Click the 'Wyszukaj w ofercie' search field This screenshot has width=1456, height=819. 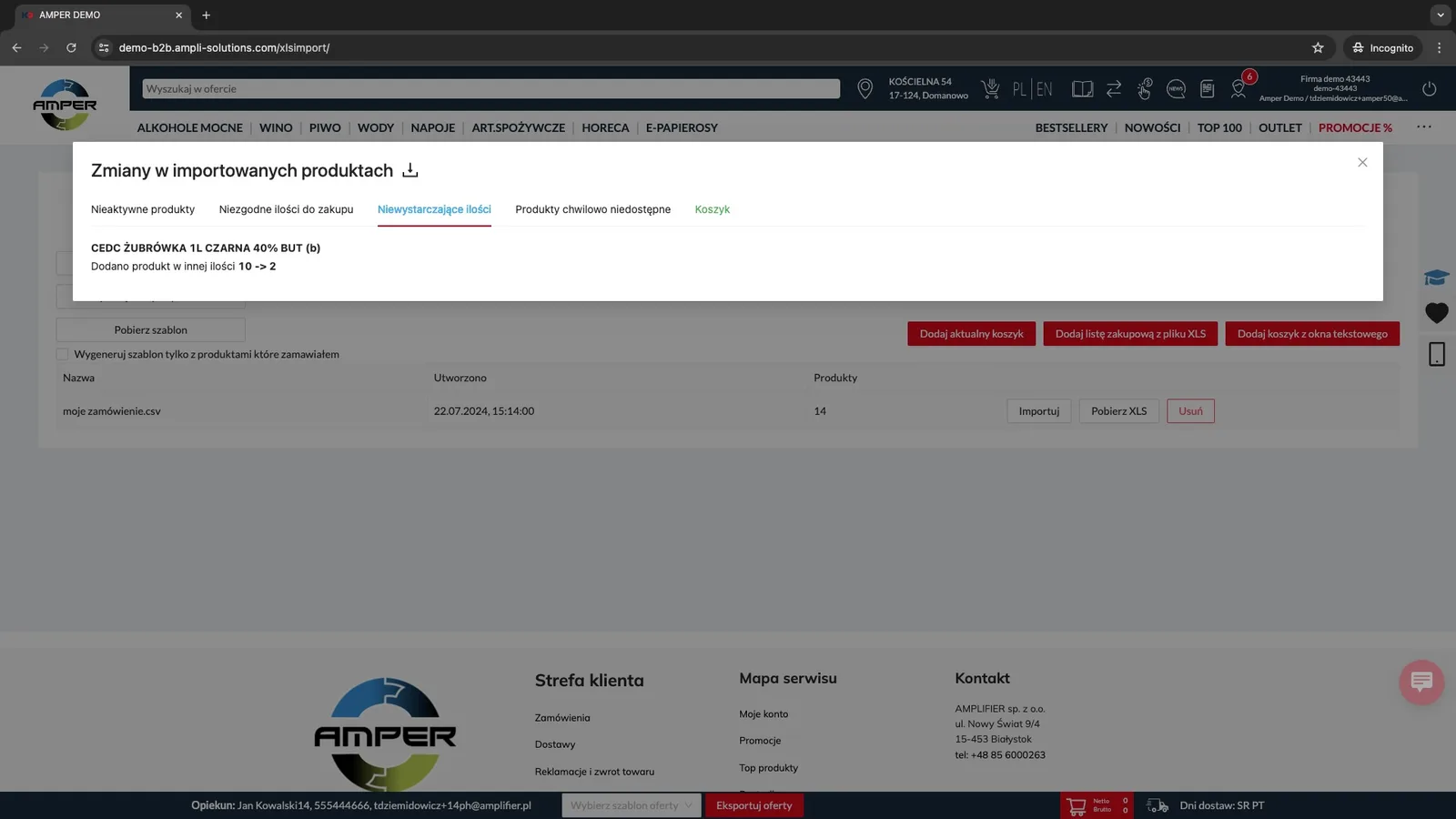pyautogui.click(x=491, y=88)
